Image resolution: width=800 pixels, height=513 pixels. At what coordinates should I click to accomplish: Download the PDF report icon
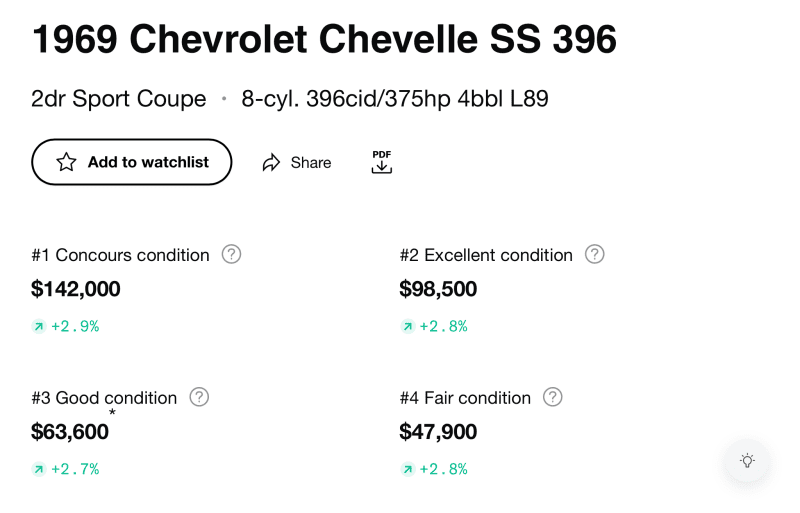[x=382, y=162]
